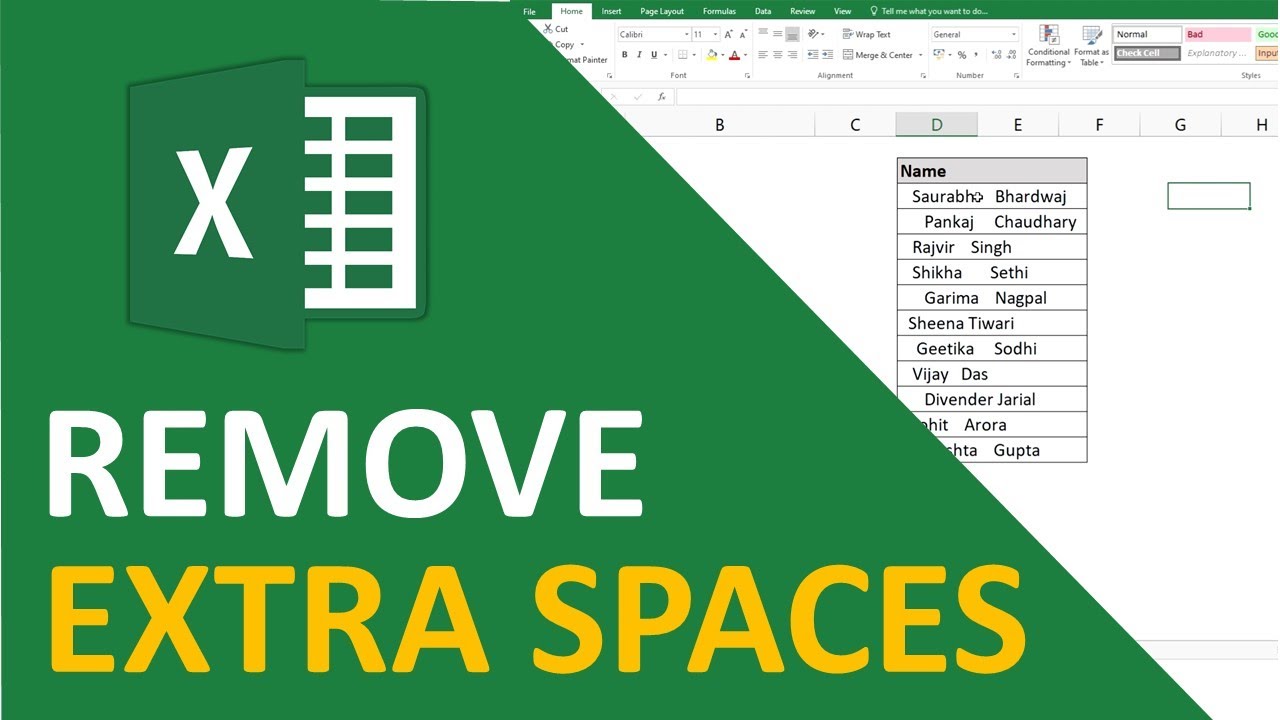Open Number Format dialog launcher
Screen dimensions: 1280x720
click(x=1016, y=76)
